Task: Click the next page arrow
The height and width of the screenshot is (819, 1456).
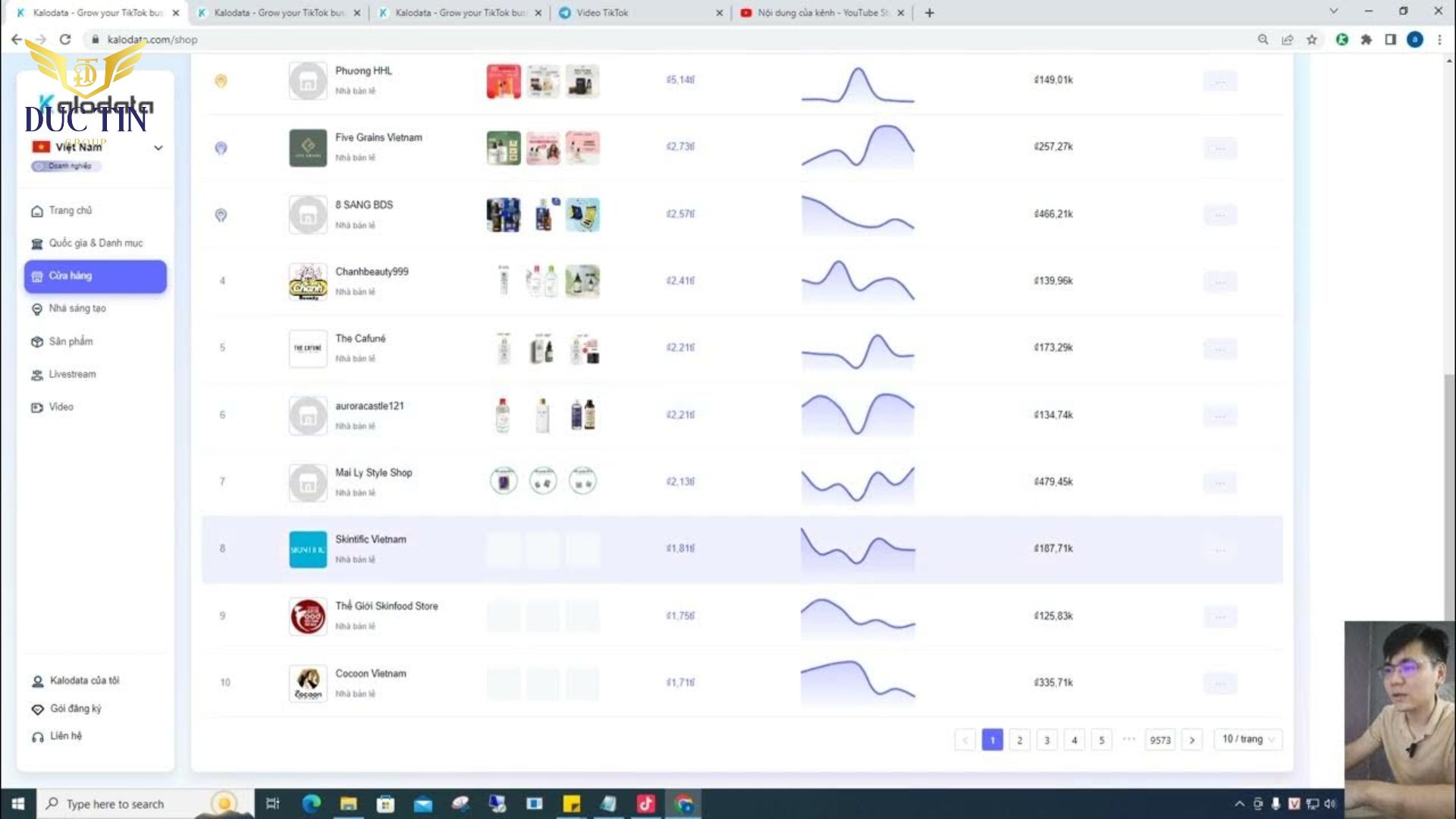Action: (x=1192, y=740)
